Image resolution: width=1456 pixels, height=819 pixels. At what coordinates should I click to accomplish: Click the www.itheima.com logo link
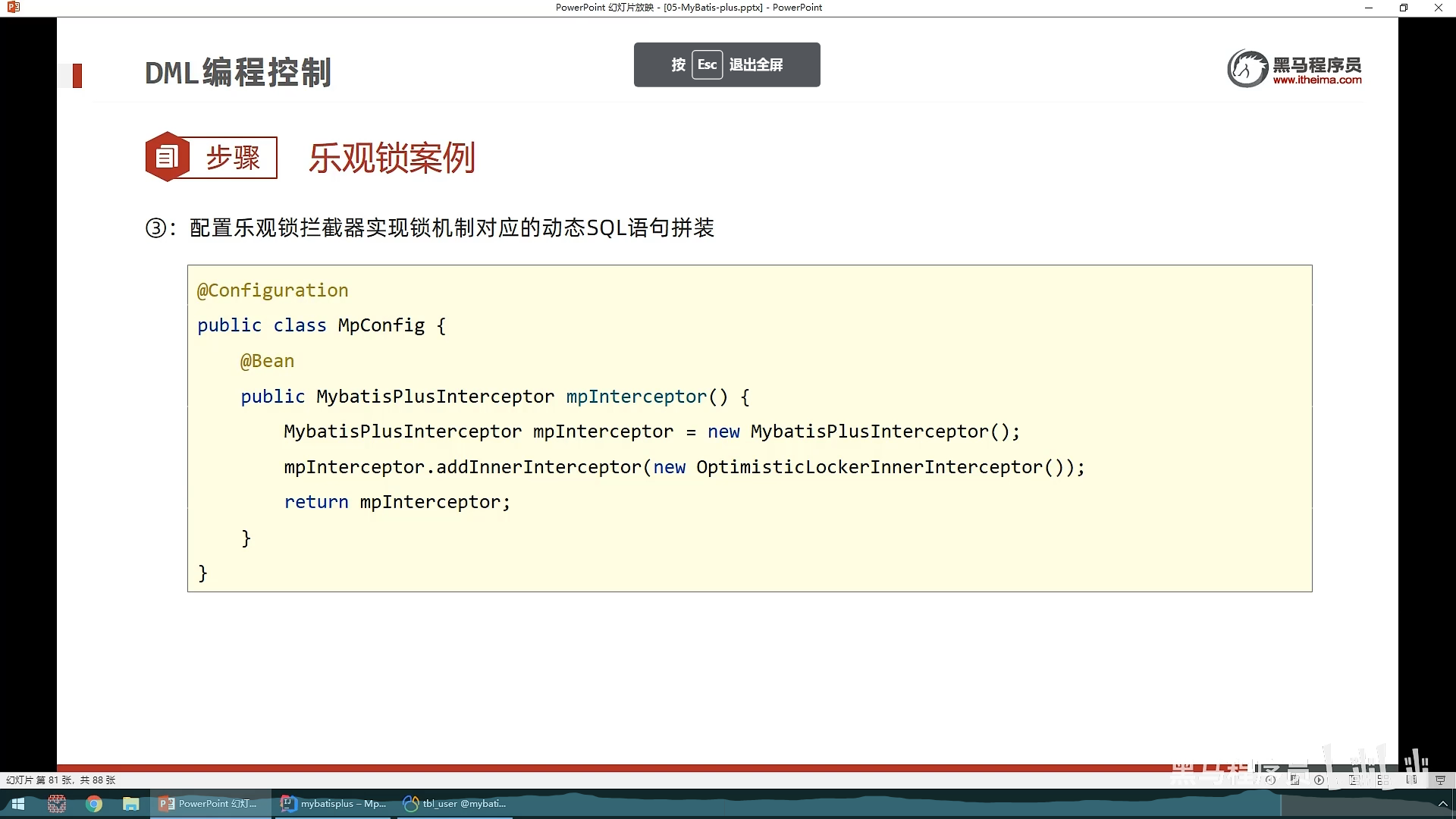click(1316, 80)
